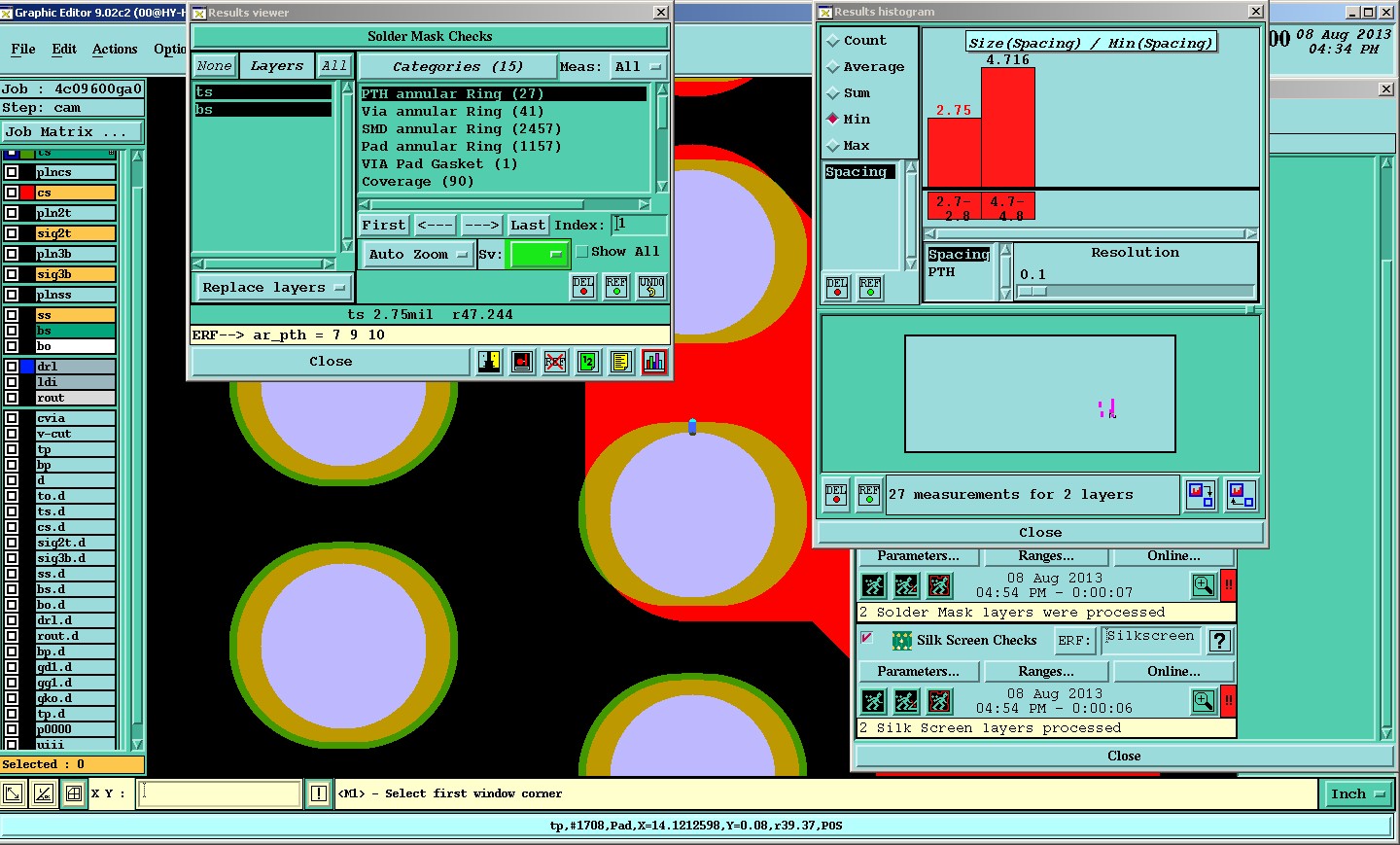The height and width of the screenshot is (845, 1400).
Task: Click the red runner icon for Silk Screen
Action: coord(939,701)
